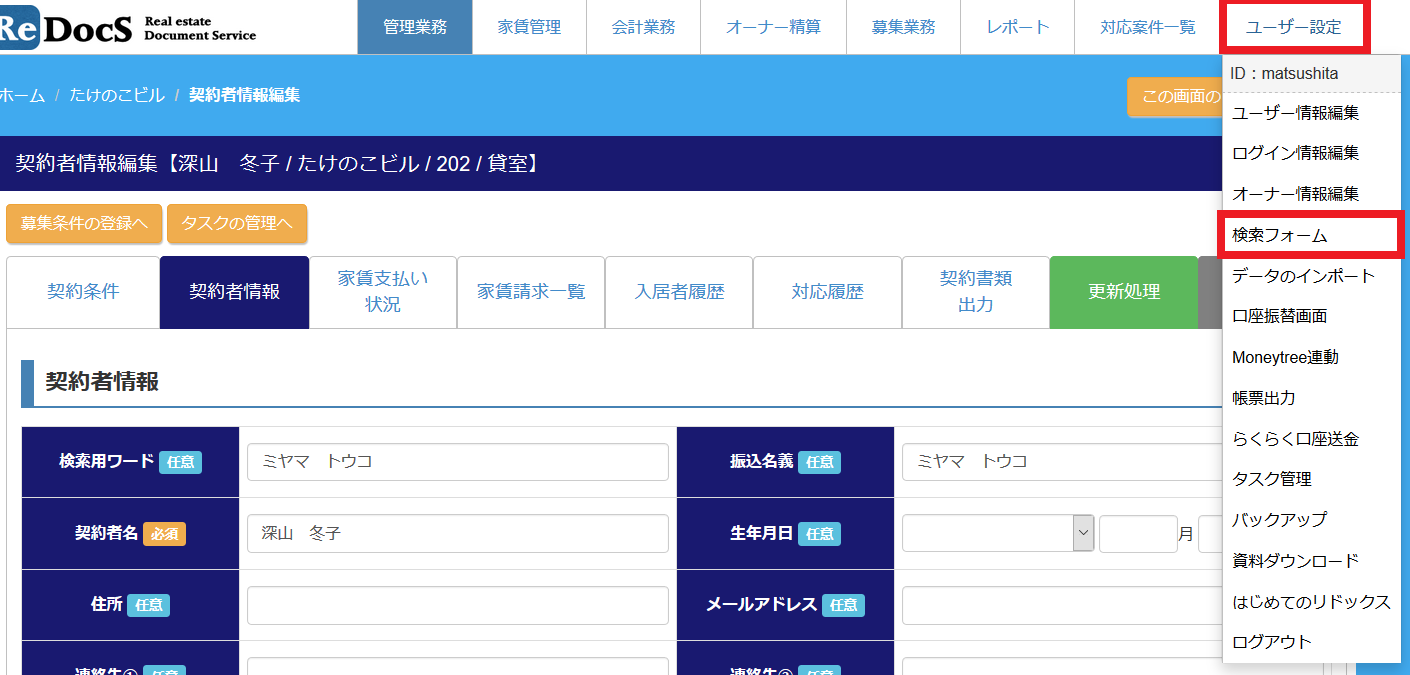Focus the 住所 input field
The width and height of the screenshot is (1410, 675).
(x=457, y=605)
